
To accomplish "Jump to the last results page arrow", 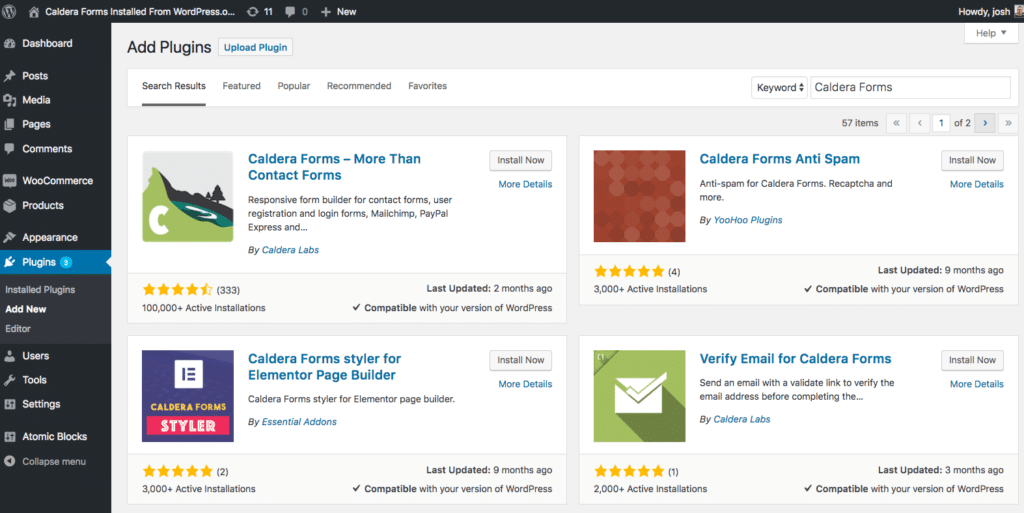I will pos(1008,123).
